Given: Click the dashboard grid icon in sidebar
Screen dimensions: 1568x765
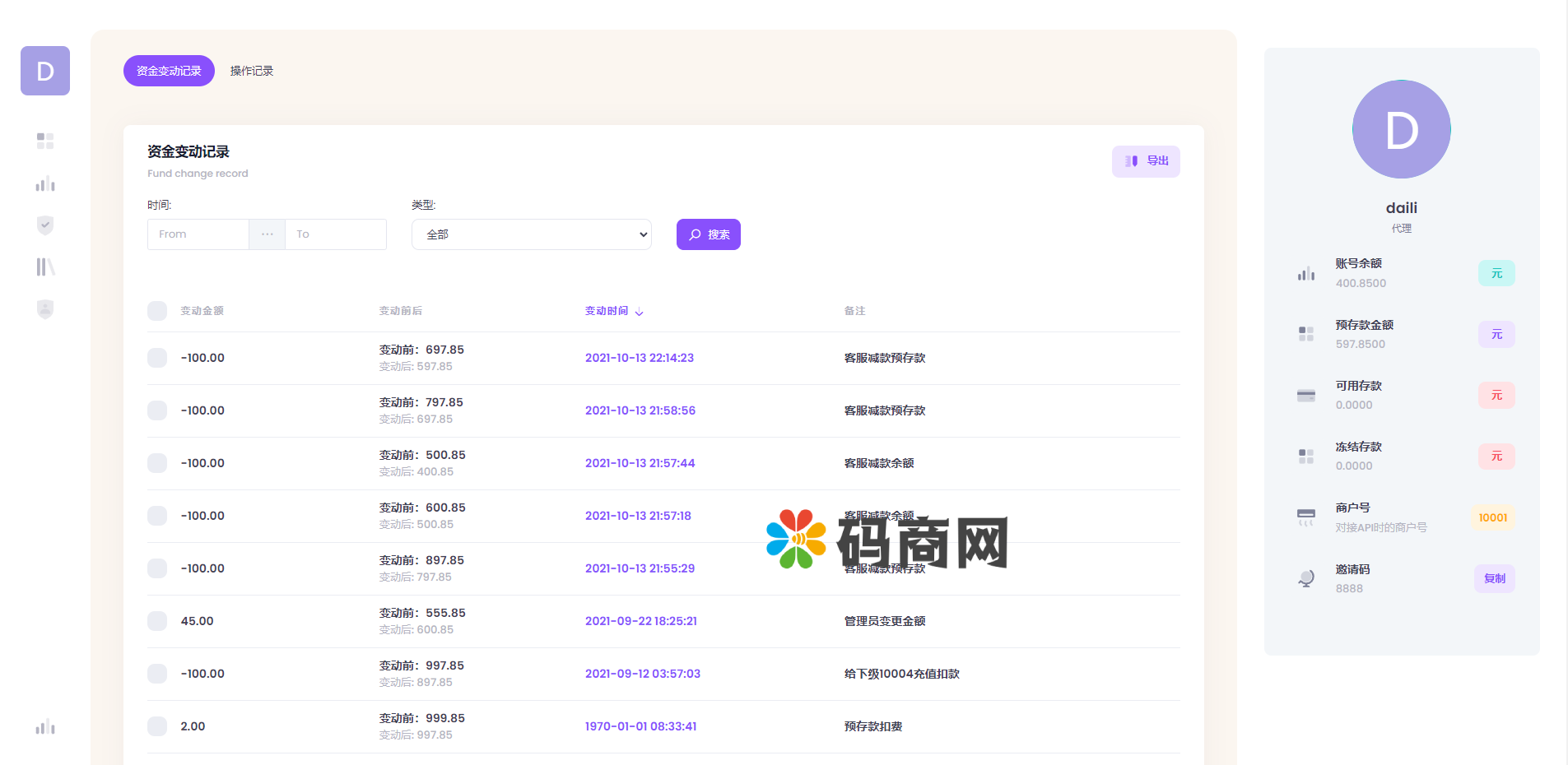Looking at the screenshot, I should click(45, 141).
